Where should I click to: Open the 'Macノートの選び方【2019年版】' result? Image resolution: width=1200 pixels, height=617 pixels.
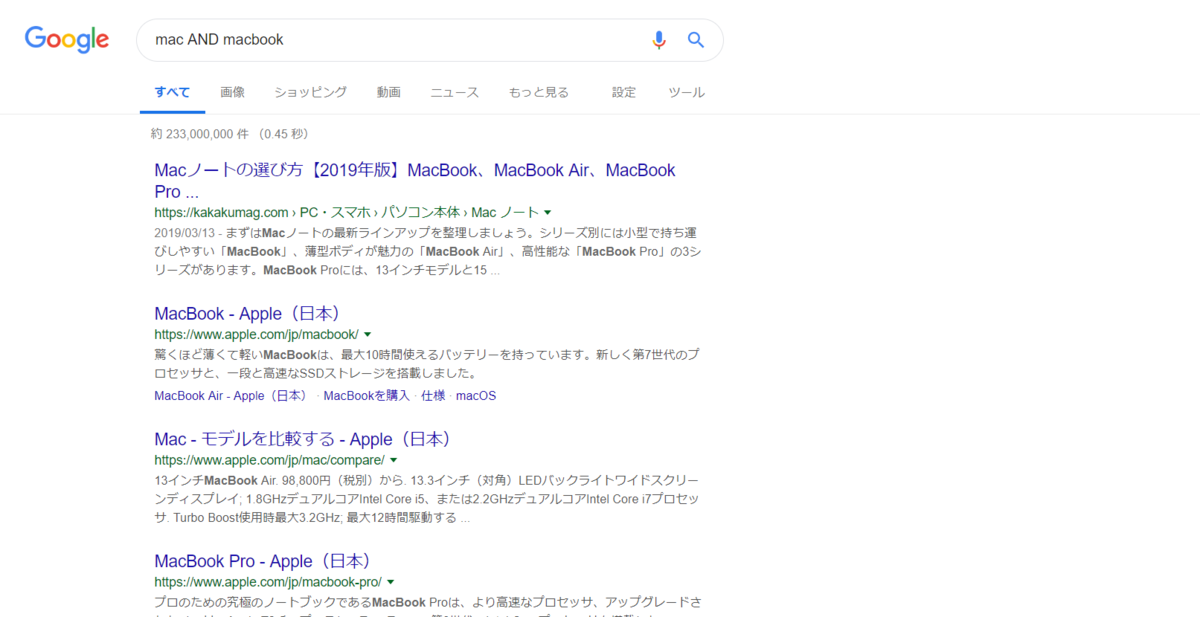coord(415,181)
